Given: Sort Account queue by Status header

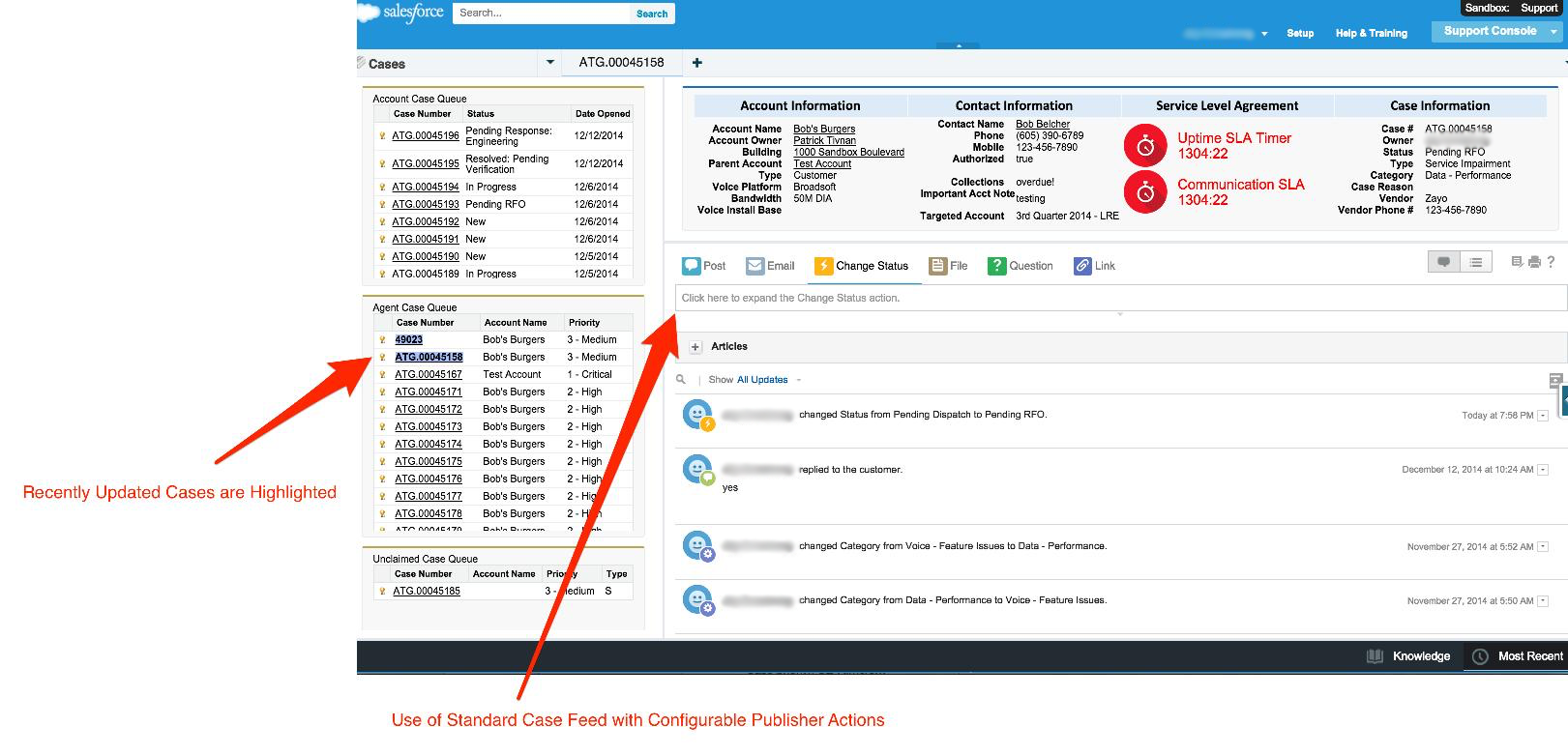Looking at the screenshot, I should point(481,114).
